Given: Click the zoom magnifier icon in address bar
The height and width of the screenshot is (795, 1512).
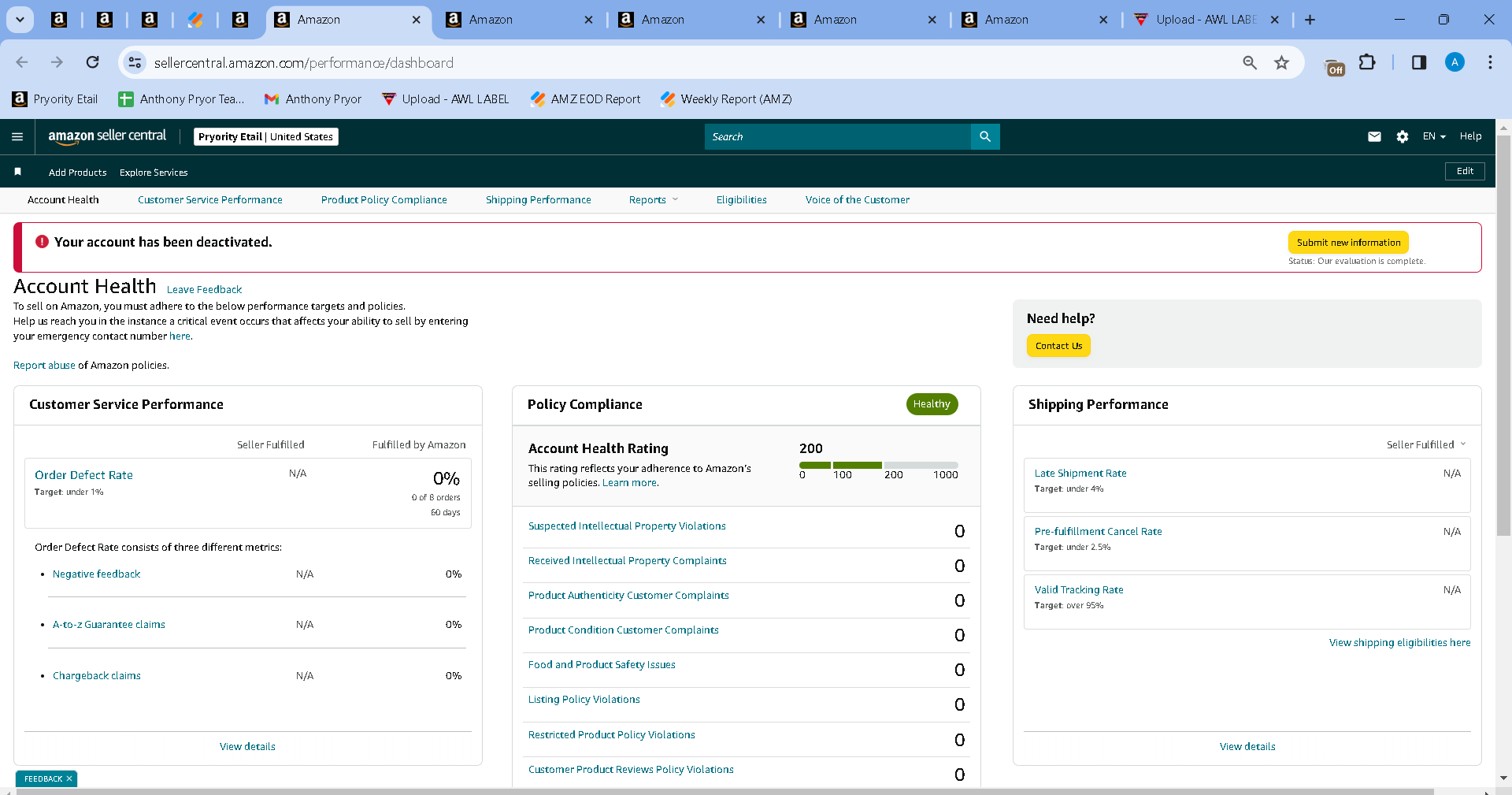Looking at the screenshot, I should point(1250,62).
